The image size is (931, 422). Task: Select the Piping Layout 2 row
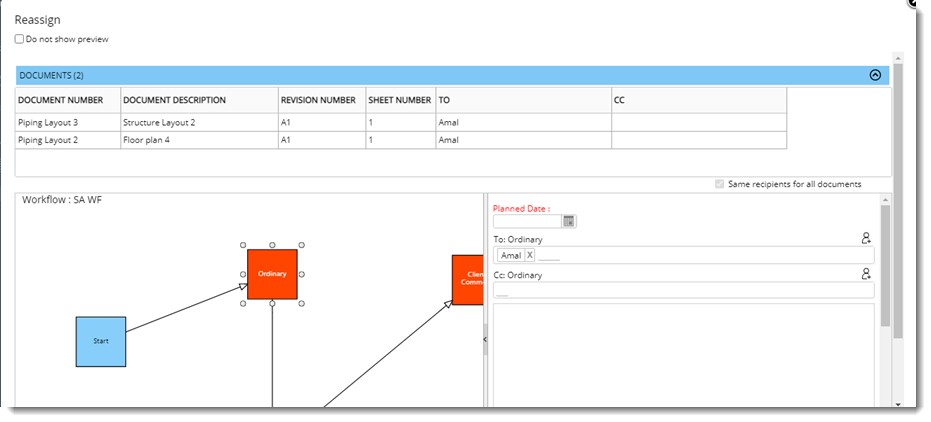(401, 140)
